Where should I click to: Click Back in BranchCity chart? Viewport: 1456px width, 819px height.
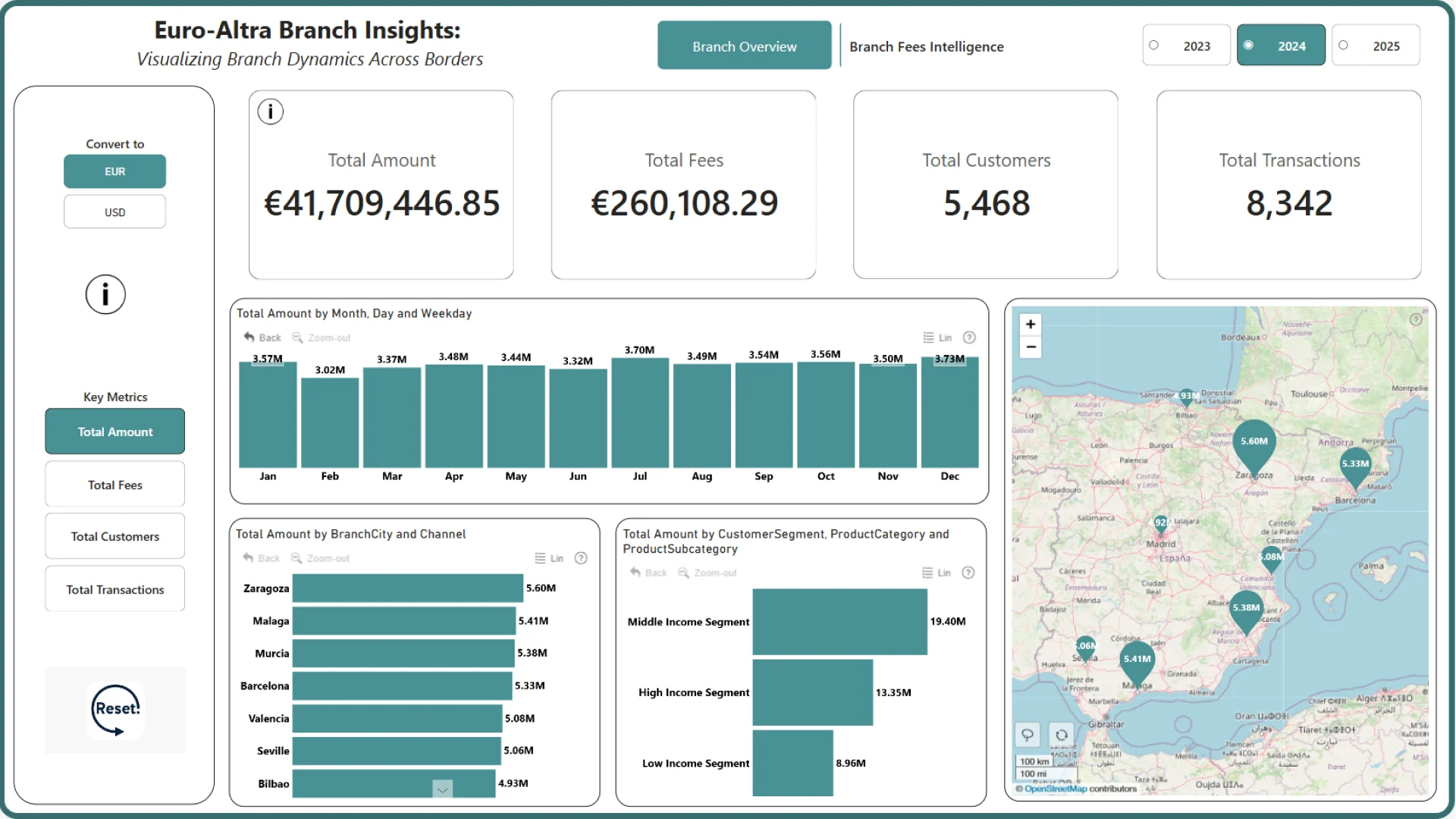click(x=261, y=558)
